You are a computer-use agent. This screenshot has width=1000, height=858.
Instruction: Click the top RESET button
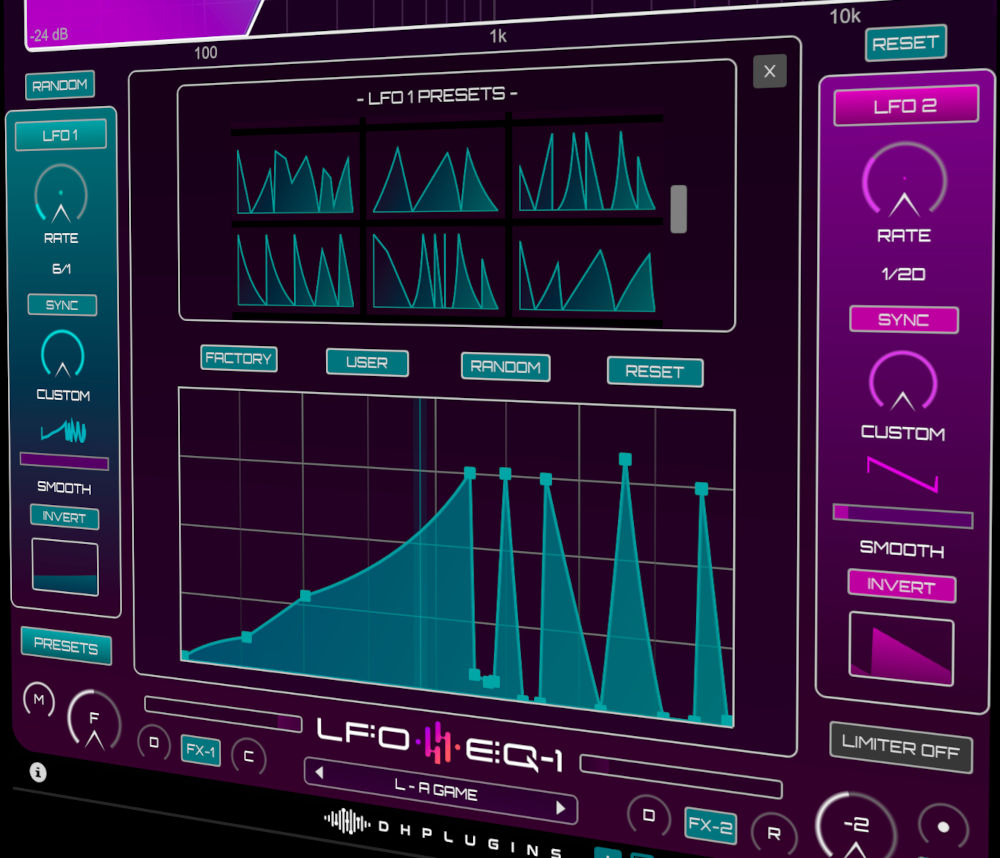click(x=906, y=43)
